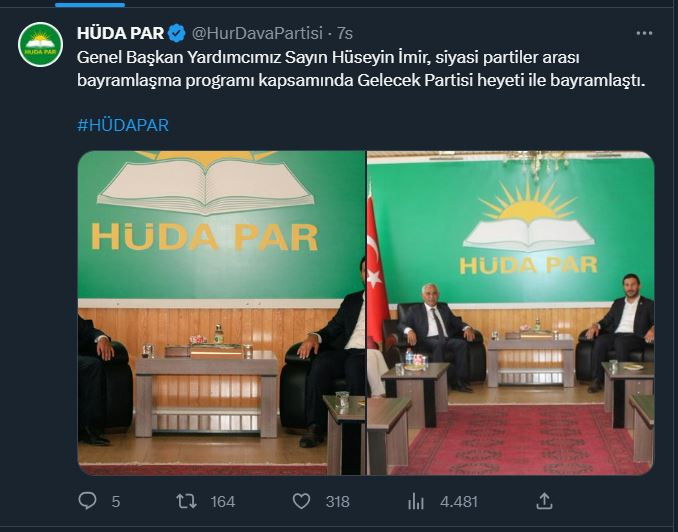678x532 pixels.
Task: Click the reply speech bubble icon
Action: click(x=87, y=501)
